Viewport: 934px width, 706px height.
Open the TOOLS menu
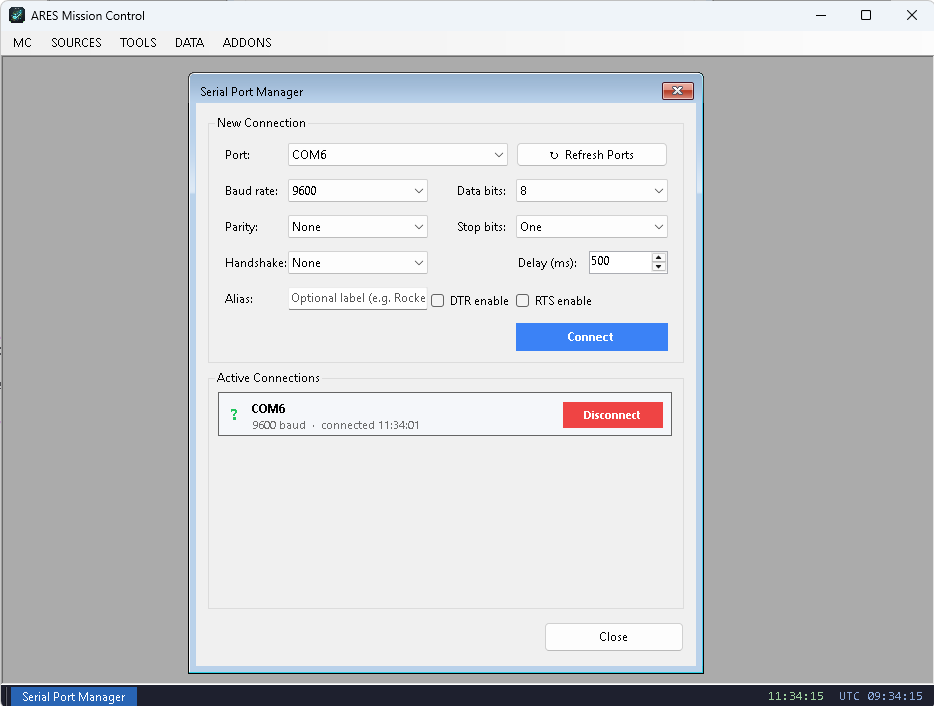pos(138,43)
